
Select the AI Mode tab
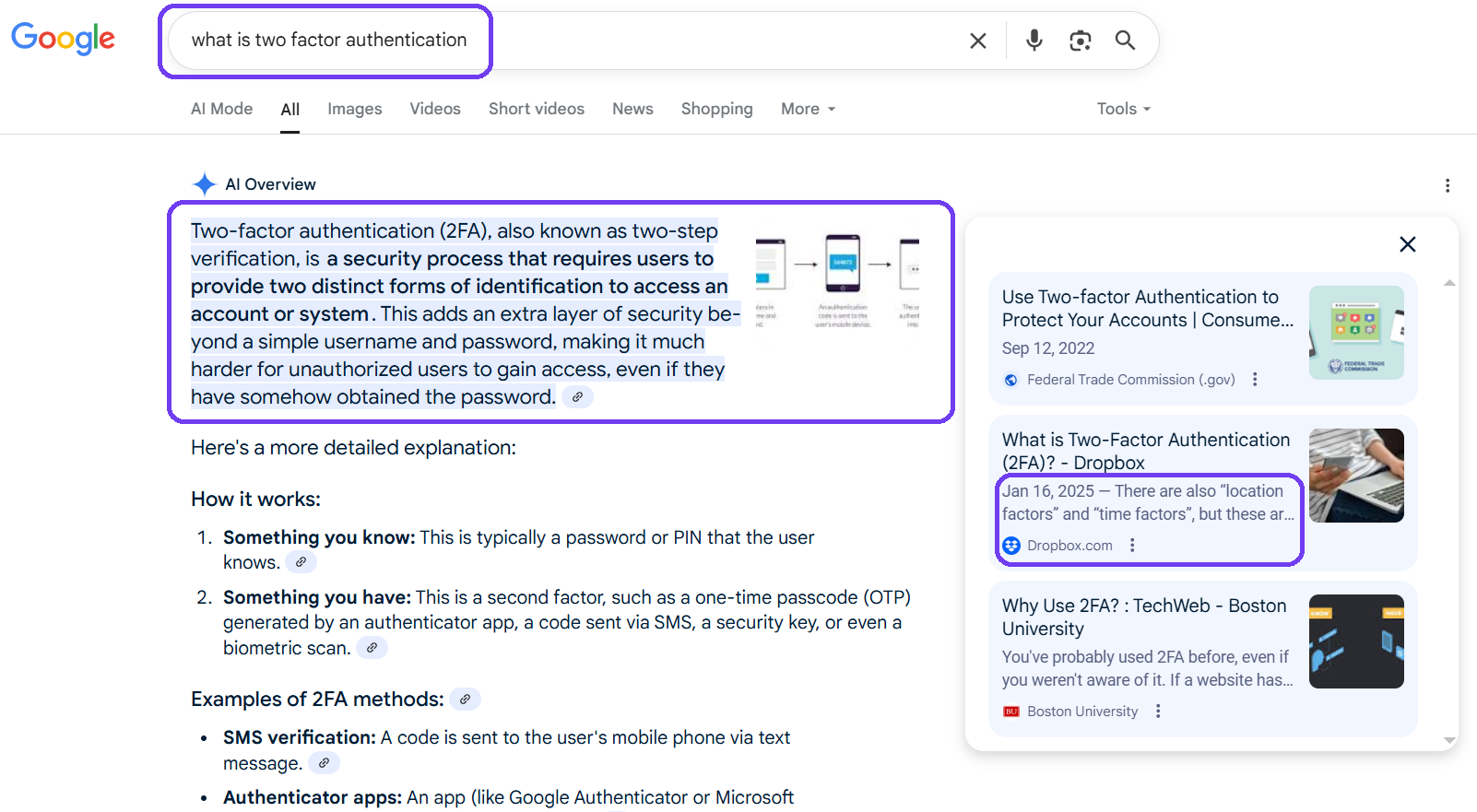tap(221, 109)
